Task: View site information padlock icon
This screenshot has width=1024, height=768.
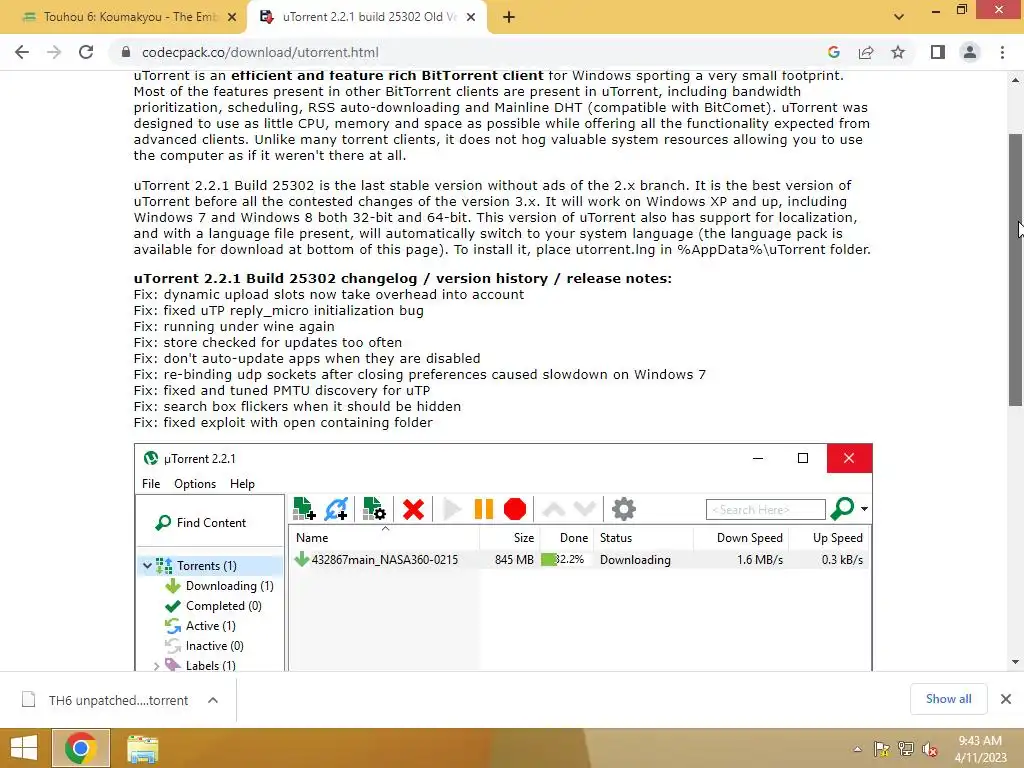Action: tap(126, 52)
